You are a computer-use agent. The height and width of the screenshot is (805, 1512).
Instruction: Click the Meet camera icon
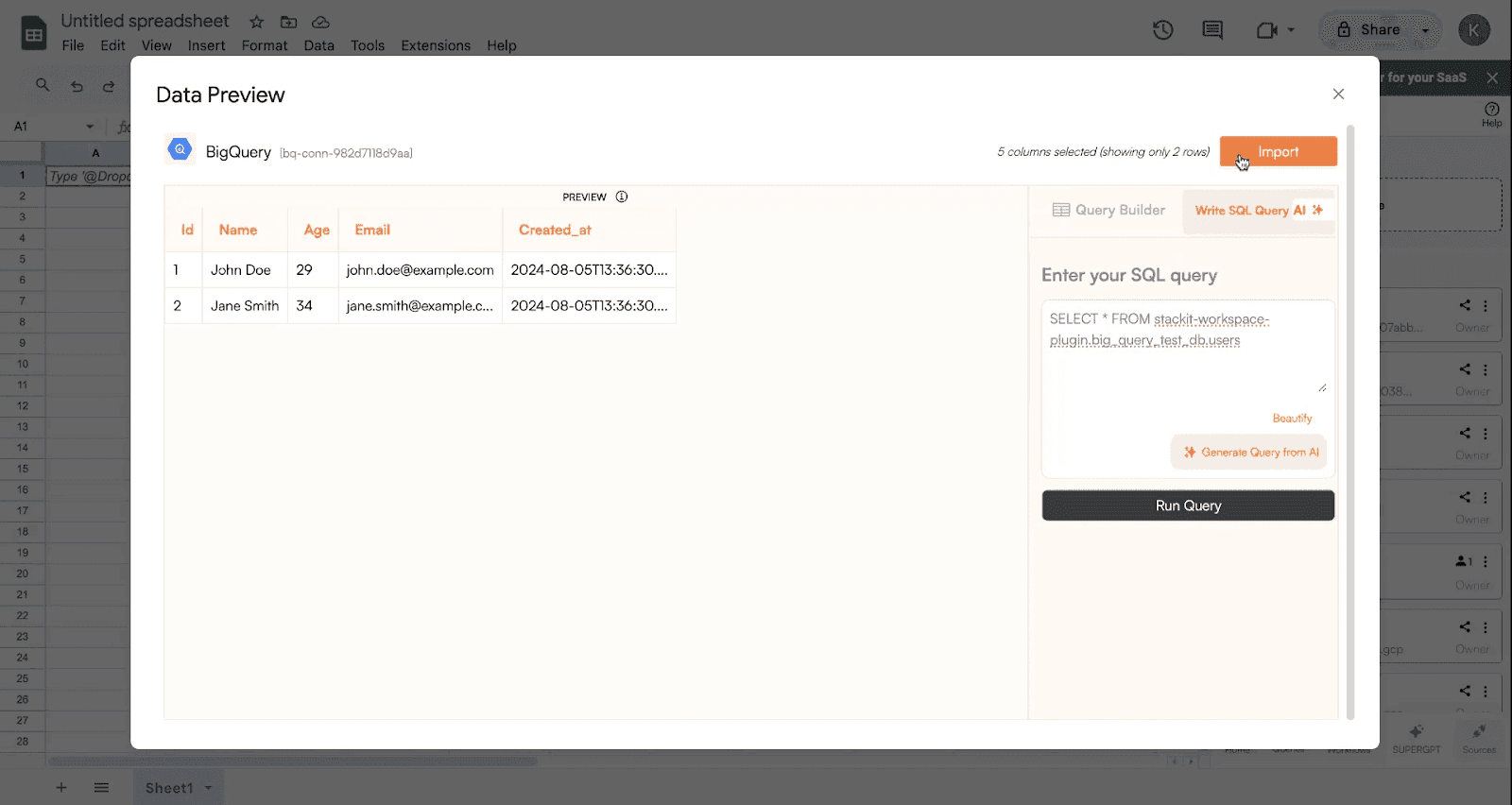(x=1266, y=30)
